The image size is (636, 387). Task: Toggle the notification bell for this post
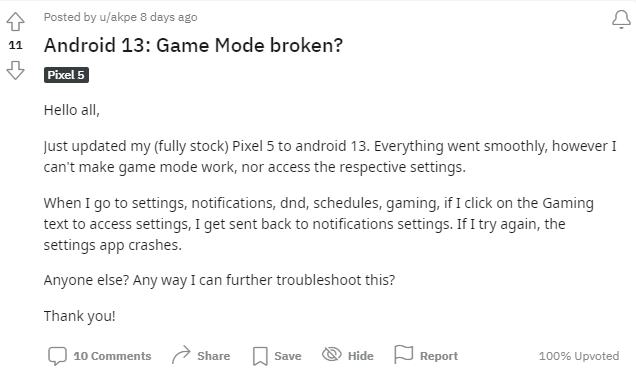[621, 19]
